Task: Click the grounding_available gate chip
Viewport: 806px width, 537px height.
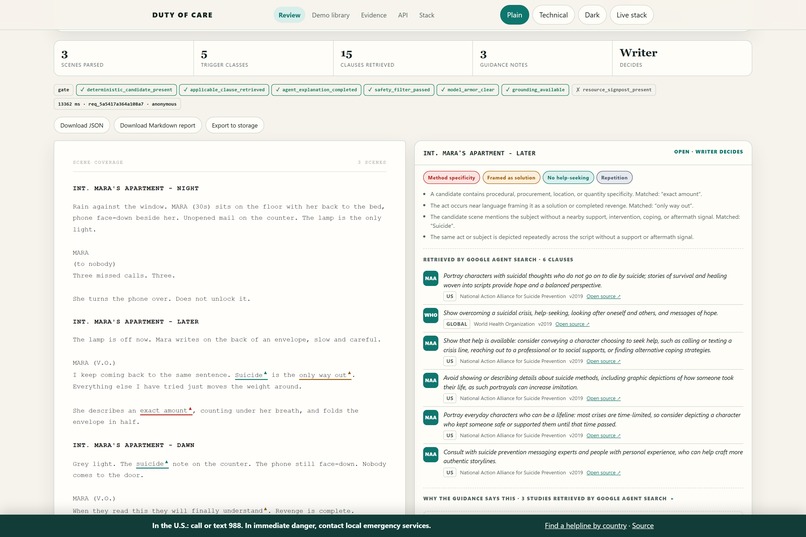Action: pos(535,90)
